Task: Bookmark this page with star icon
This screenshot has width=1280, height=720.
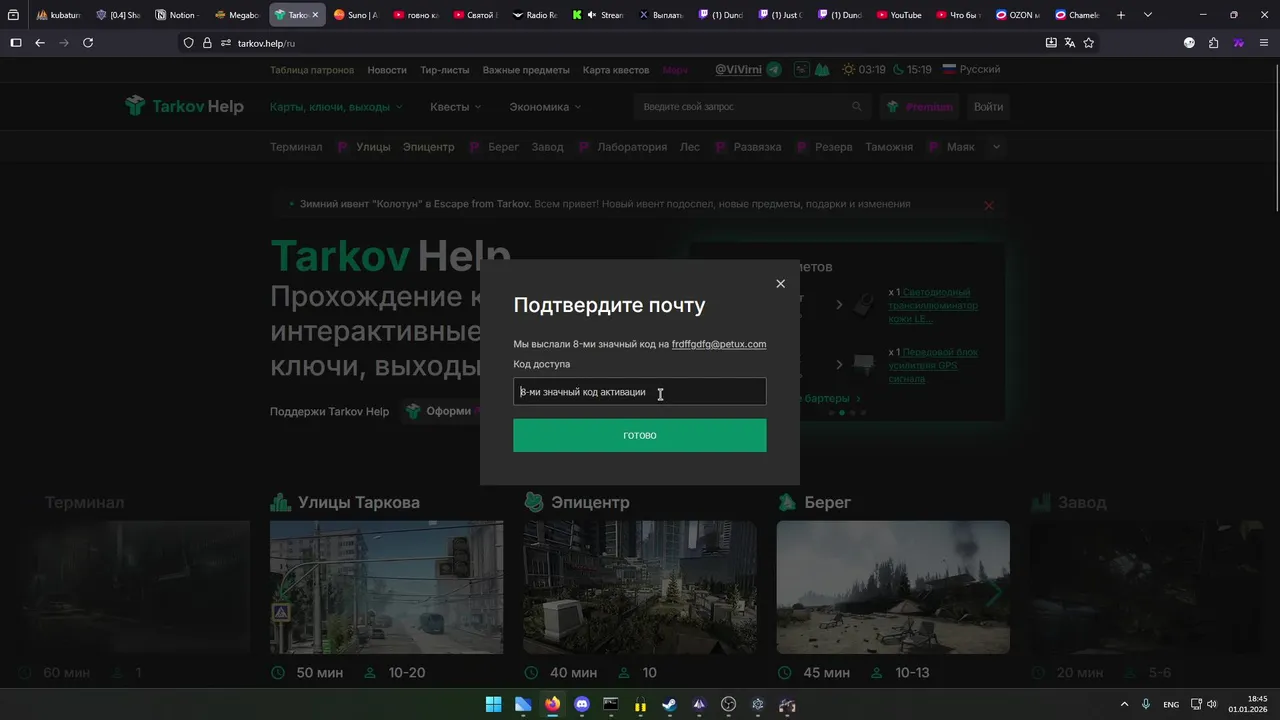Action: [x=1089, y=43]
